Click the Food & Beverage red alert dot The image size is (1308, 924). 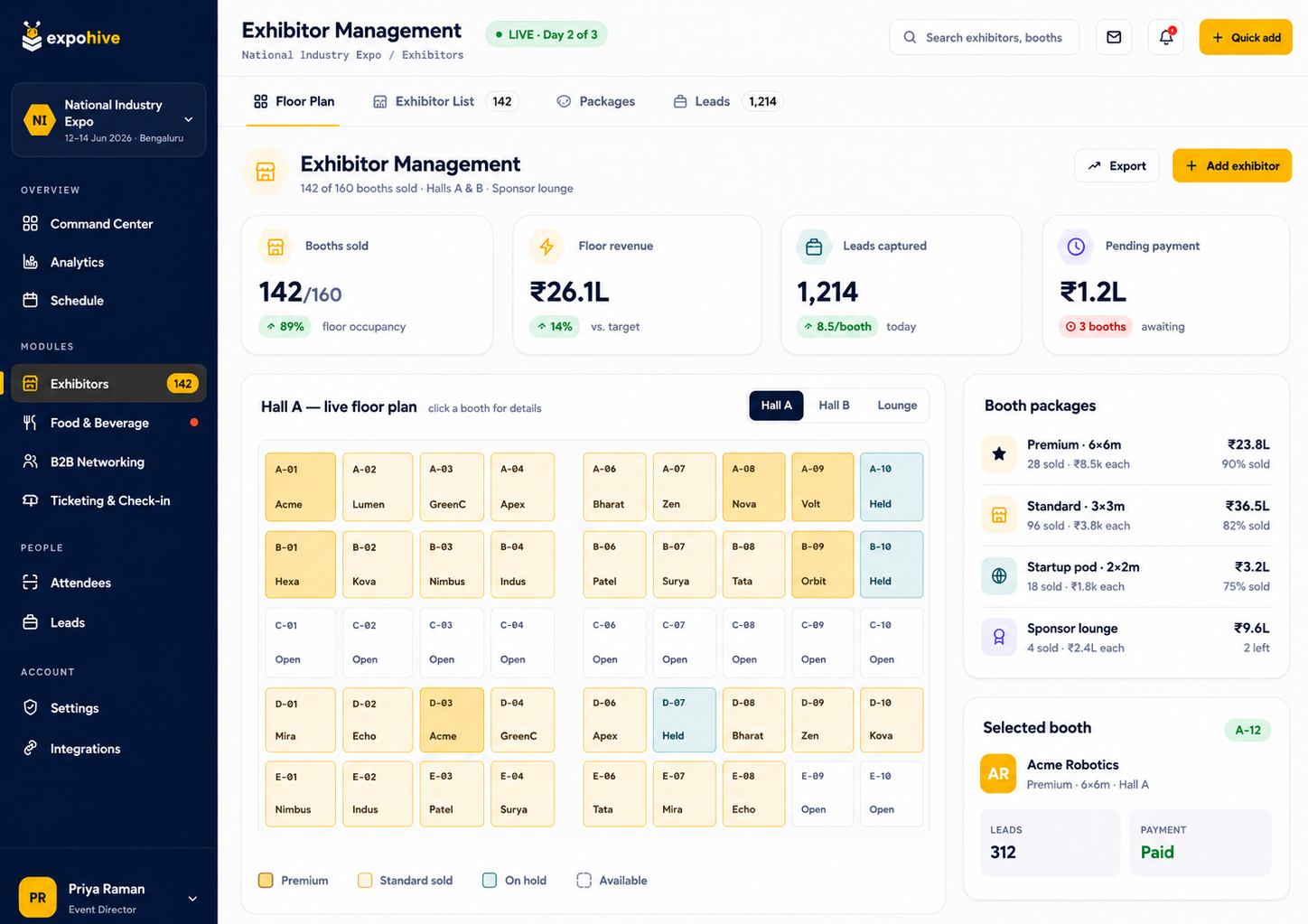[194, 422]
